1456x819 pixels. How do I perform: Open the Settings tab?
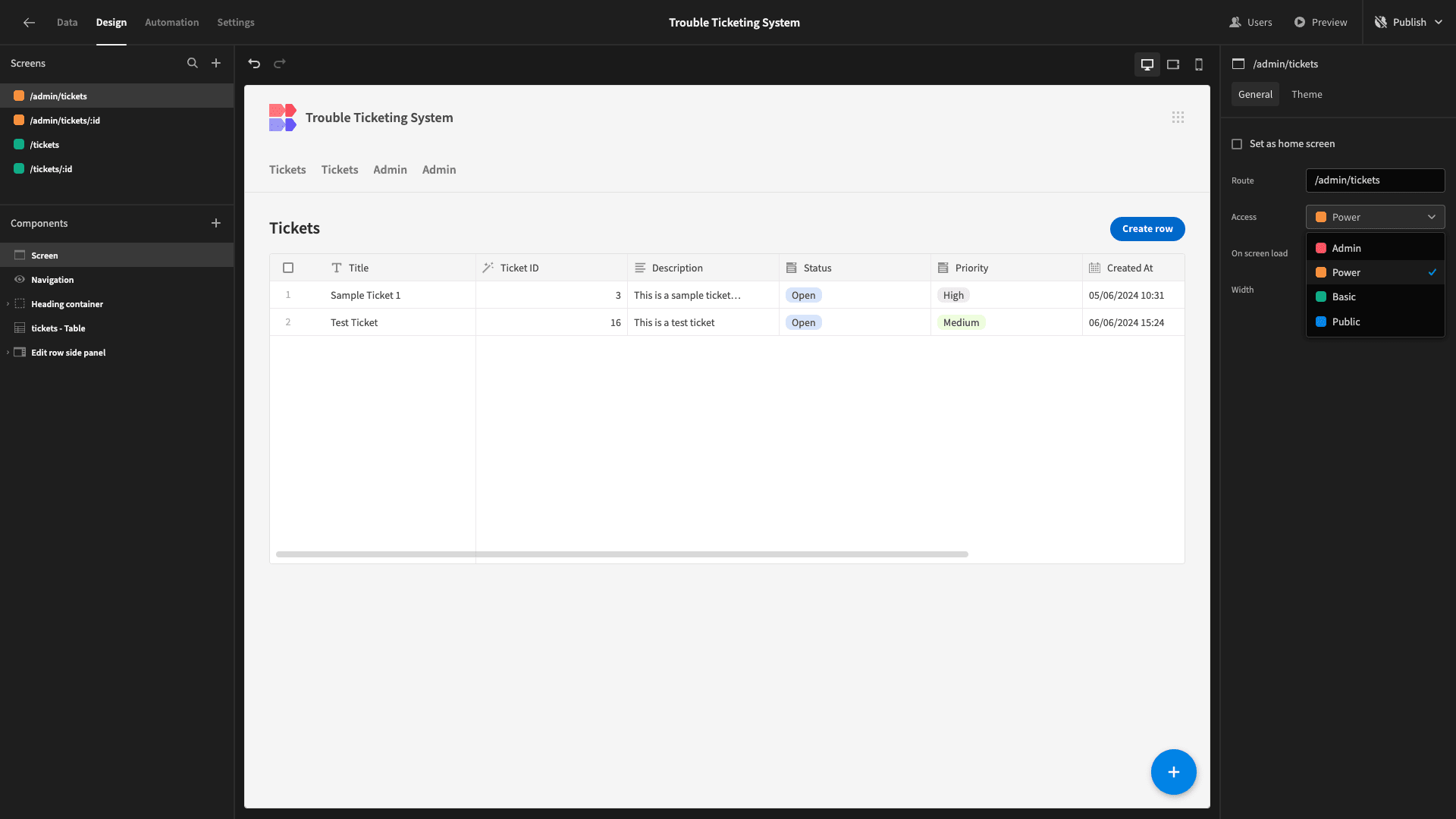236,23
